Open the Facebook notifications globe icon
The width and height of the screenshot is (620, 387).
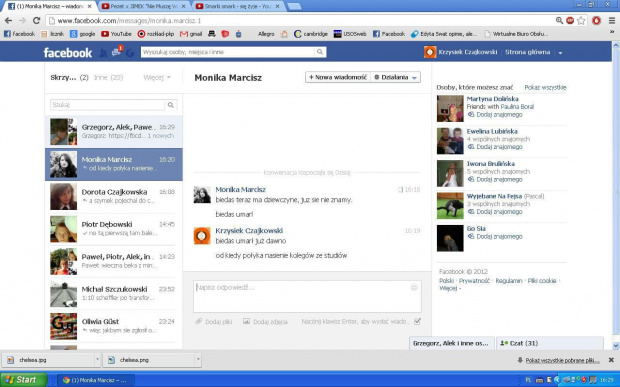coord(130,53)
